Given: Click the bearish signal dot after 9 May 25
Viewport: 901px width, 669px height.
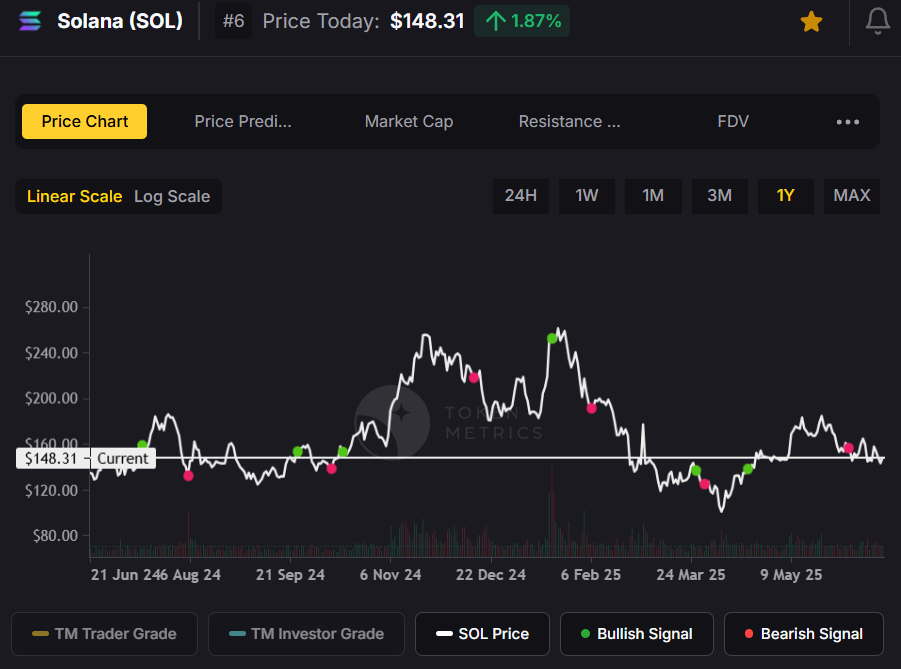Looking at the screenshot, I should pyautogui.click(x=849, y=448).
